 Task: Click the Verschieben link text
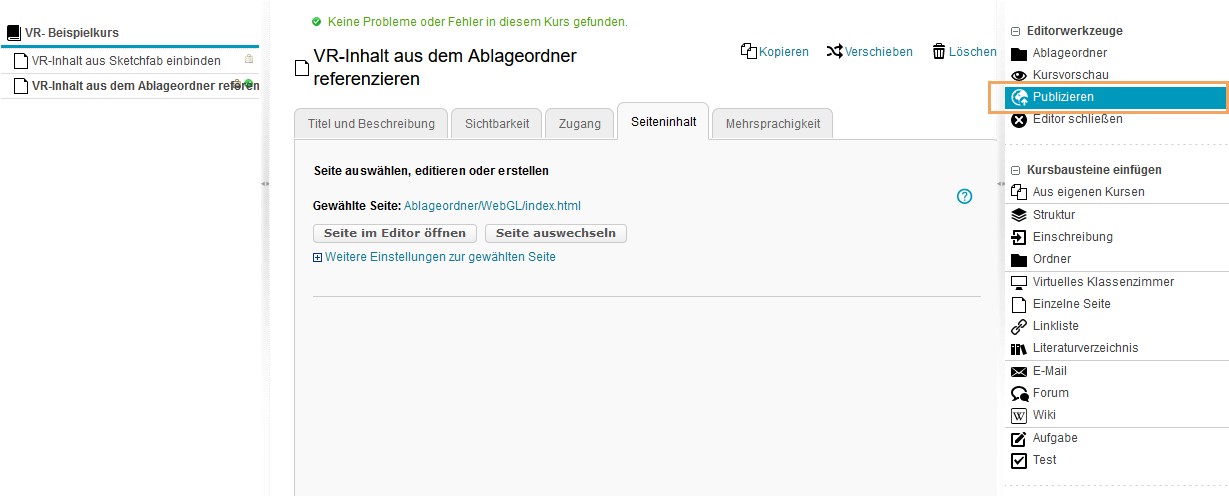click(879, 52)
